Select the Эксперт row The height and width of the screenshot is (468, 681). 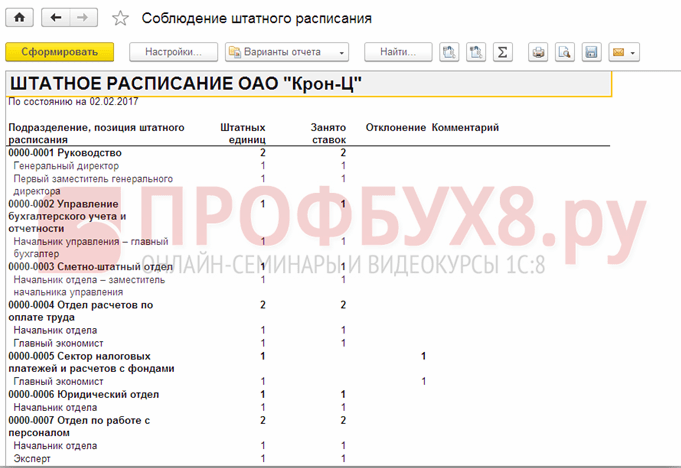[x=32, y=458]
